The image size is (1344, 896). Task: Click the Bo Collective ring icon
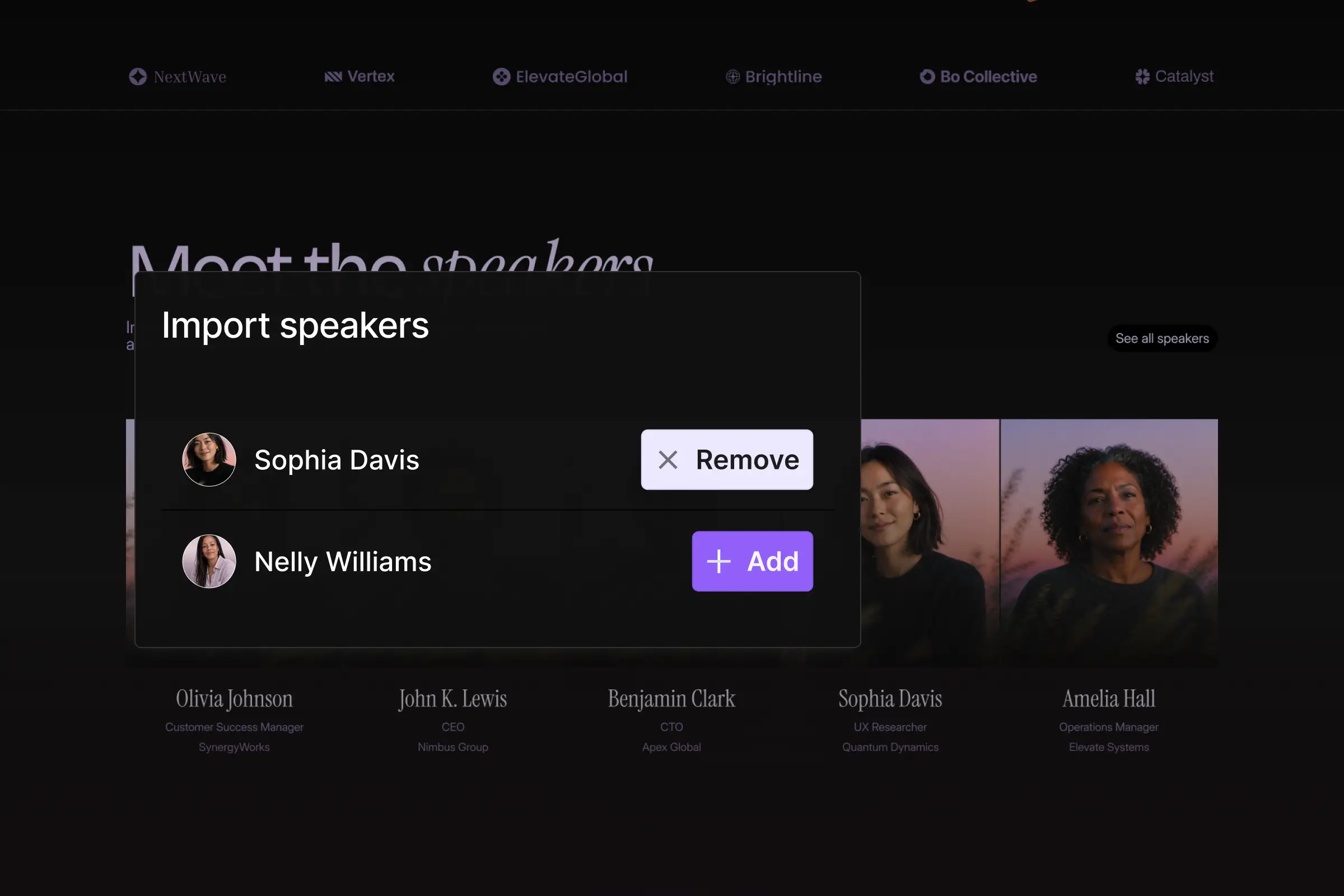(x=927, y=77)
